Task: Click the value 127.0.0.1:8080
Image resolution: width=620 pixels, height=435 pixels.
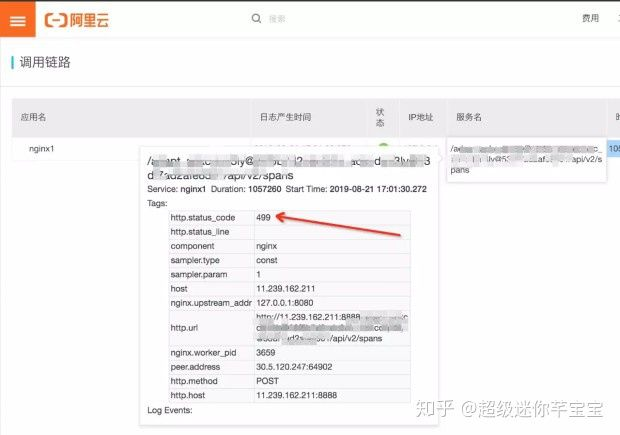Action: (x=285, y=303)
